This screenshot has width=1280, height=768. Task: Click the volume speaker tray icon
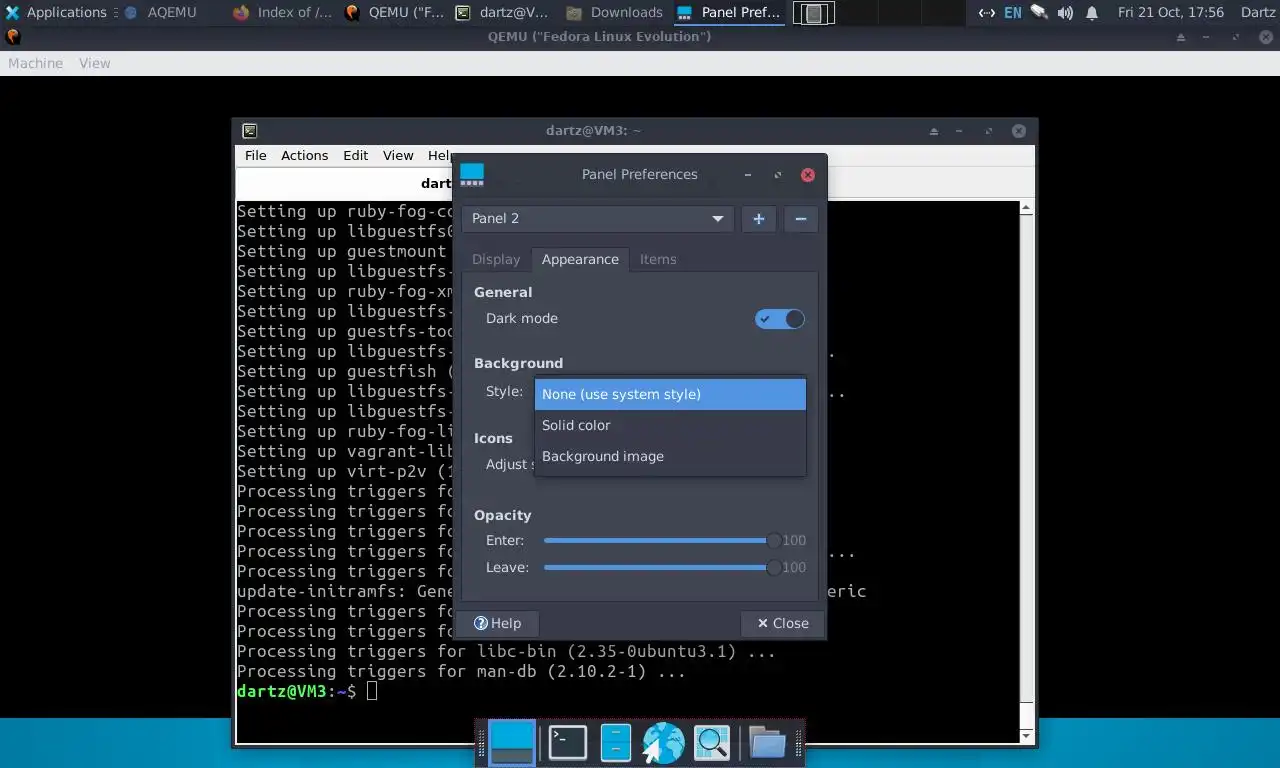[x=1065, y=13]
